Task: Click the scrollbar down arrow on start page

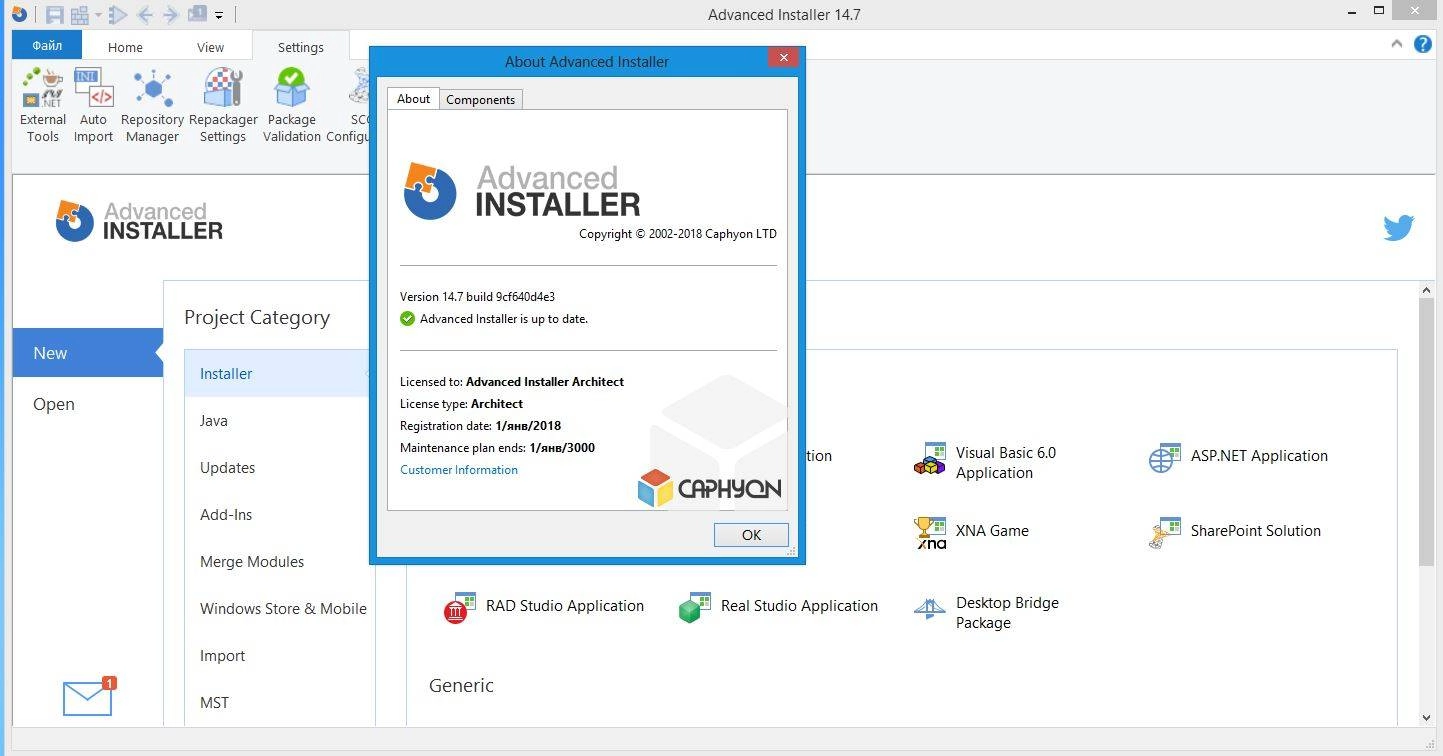Action: tap(1427, 717)
